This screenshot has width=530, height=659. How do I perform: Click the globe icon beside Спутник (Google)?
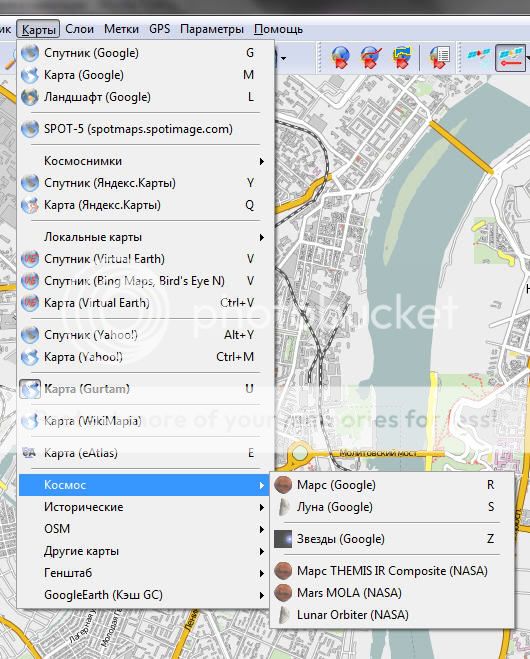point(30,53)
